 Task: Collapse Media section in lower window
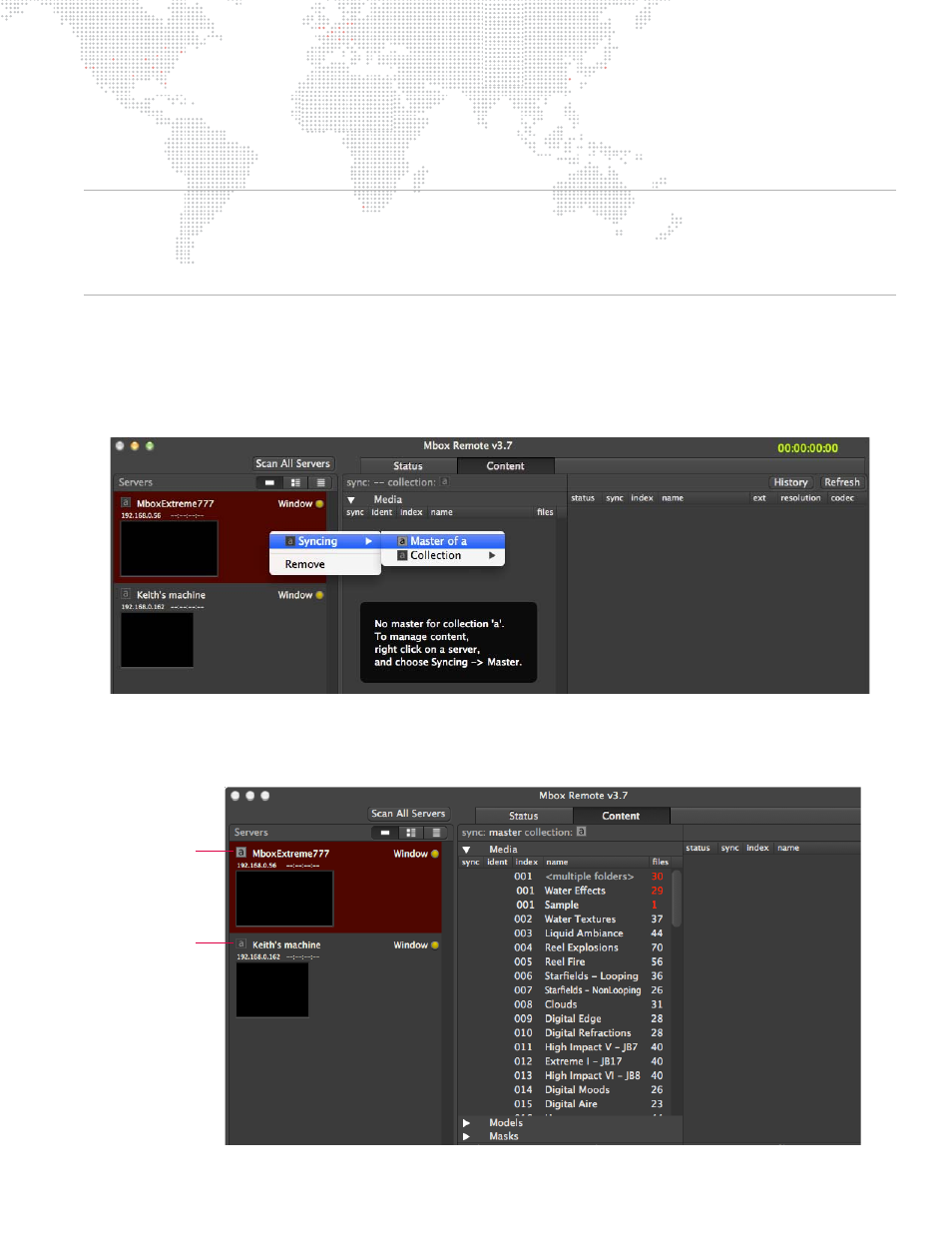click(x=466, y=850)
